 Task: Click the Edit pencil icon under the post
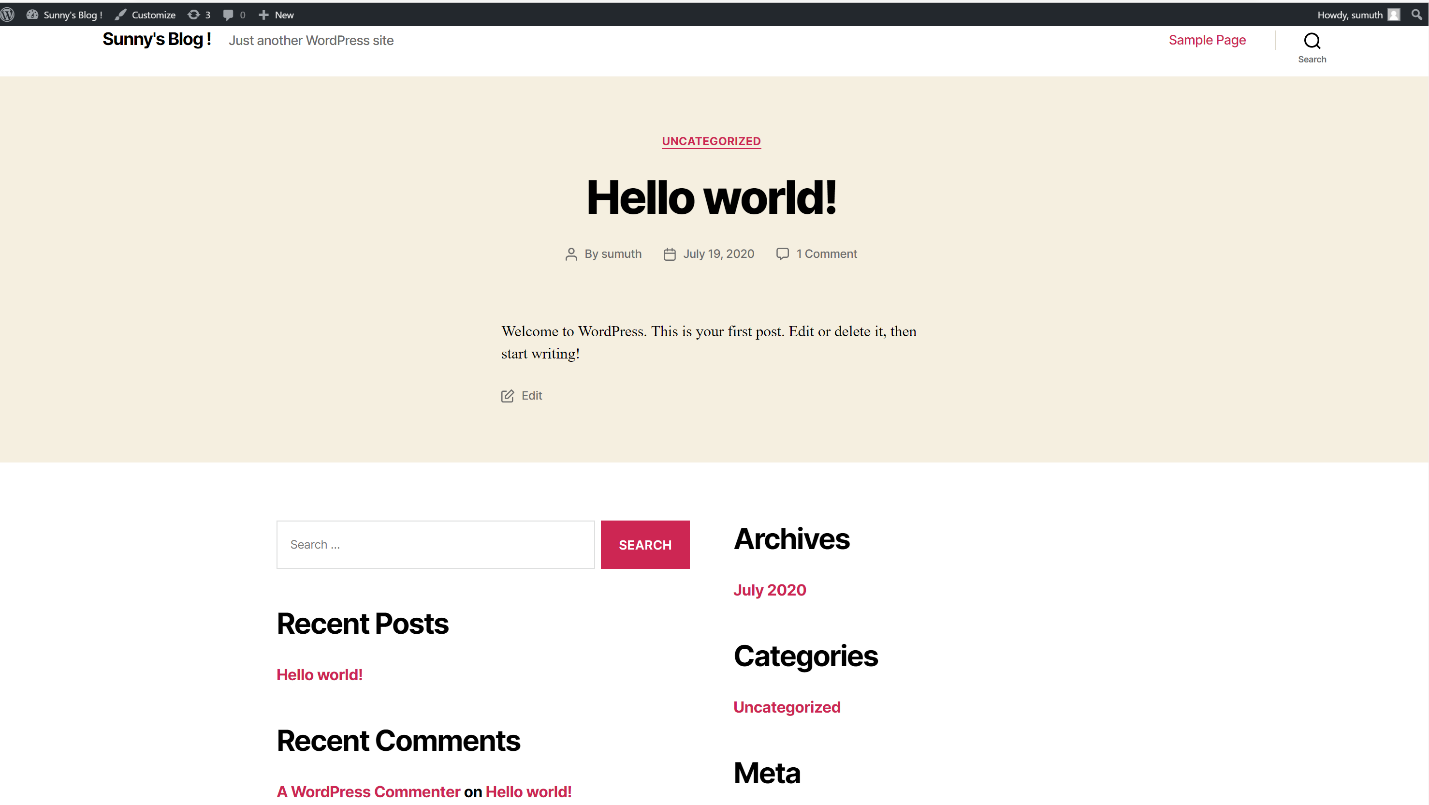(x=507, y=395)
